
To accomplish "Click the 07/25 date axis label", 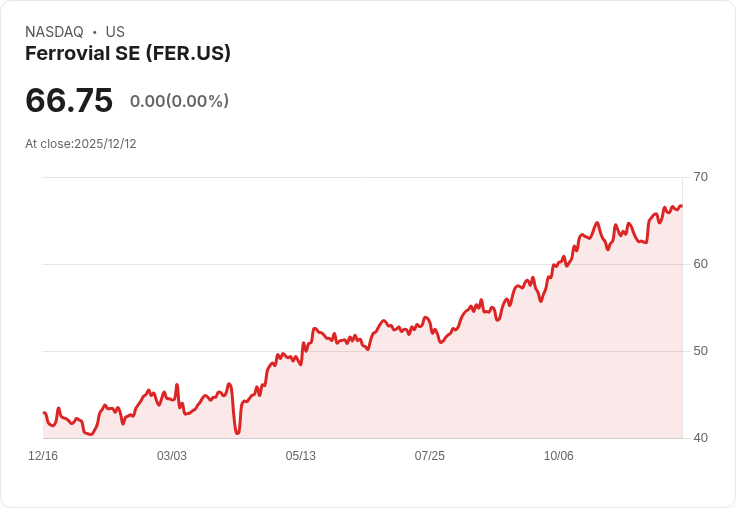I will [x=429, y=456].
